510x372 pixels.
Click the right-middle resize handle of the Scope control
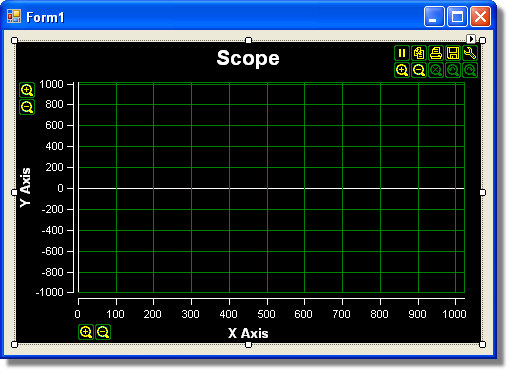[x=483, y=192]
